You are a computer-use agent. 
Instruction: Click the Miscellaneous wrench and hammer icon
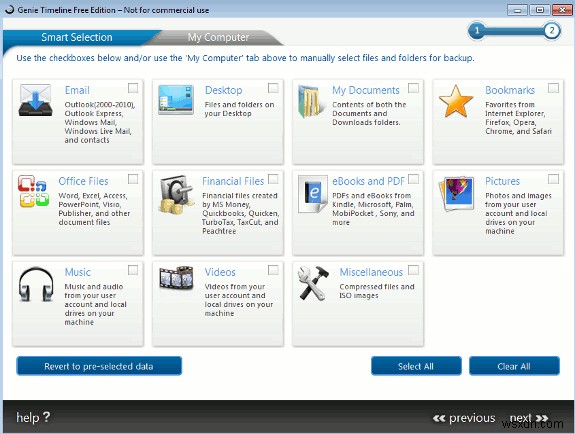click(314, 283)
